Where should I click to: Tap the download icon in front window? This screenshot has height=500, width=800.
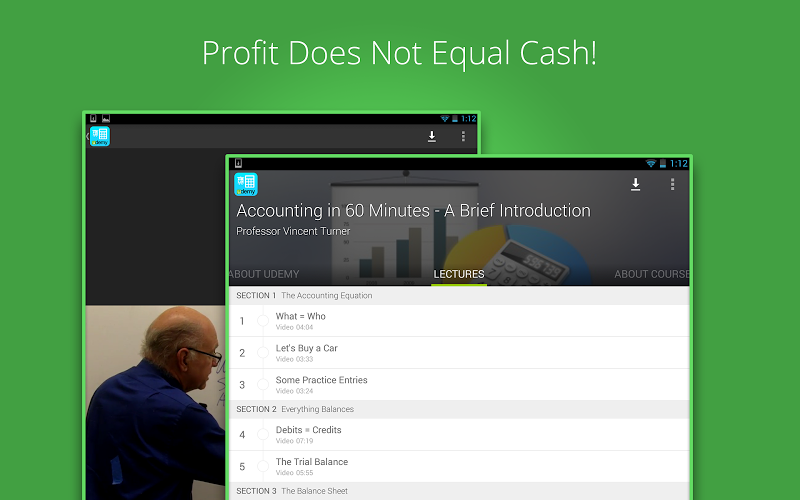click(x=635, y=185)
